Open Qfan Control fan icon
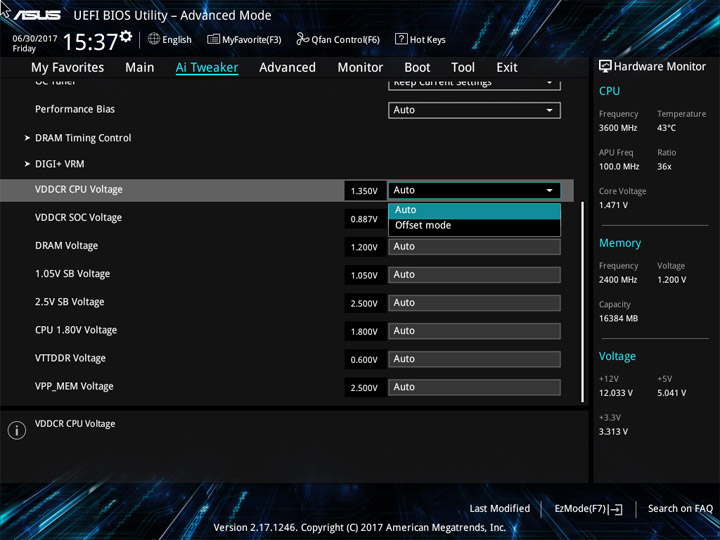This screenshot has height=540, width=720. click(x=302, y=39)
